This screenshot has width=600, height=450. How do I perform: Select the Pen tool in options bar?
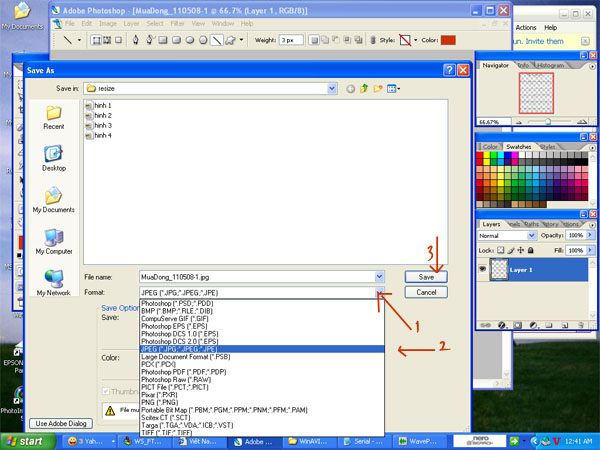click(135, 40)
